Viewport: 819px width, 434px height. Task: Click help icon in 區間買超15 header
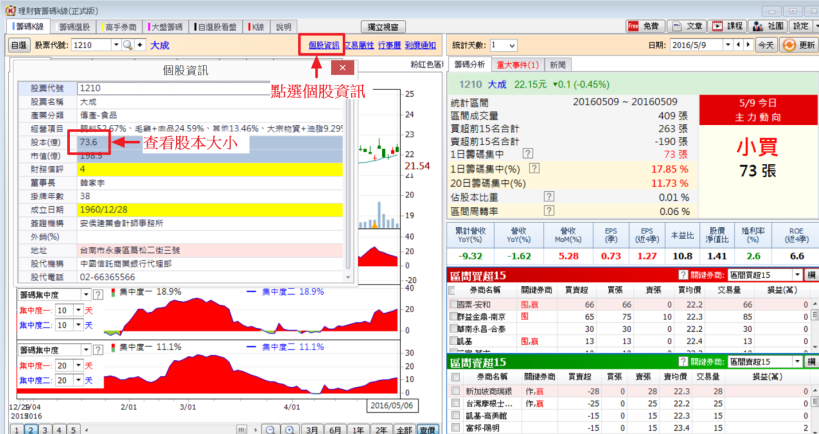click(x=683, y=275)
